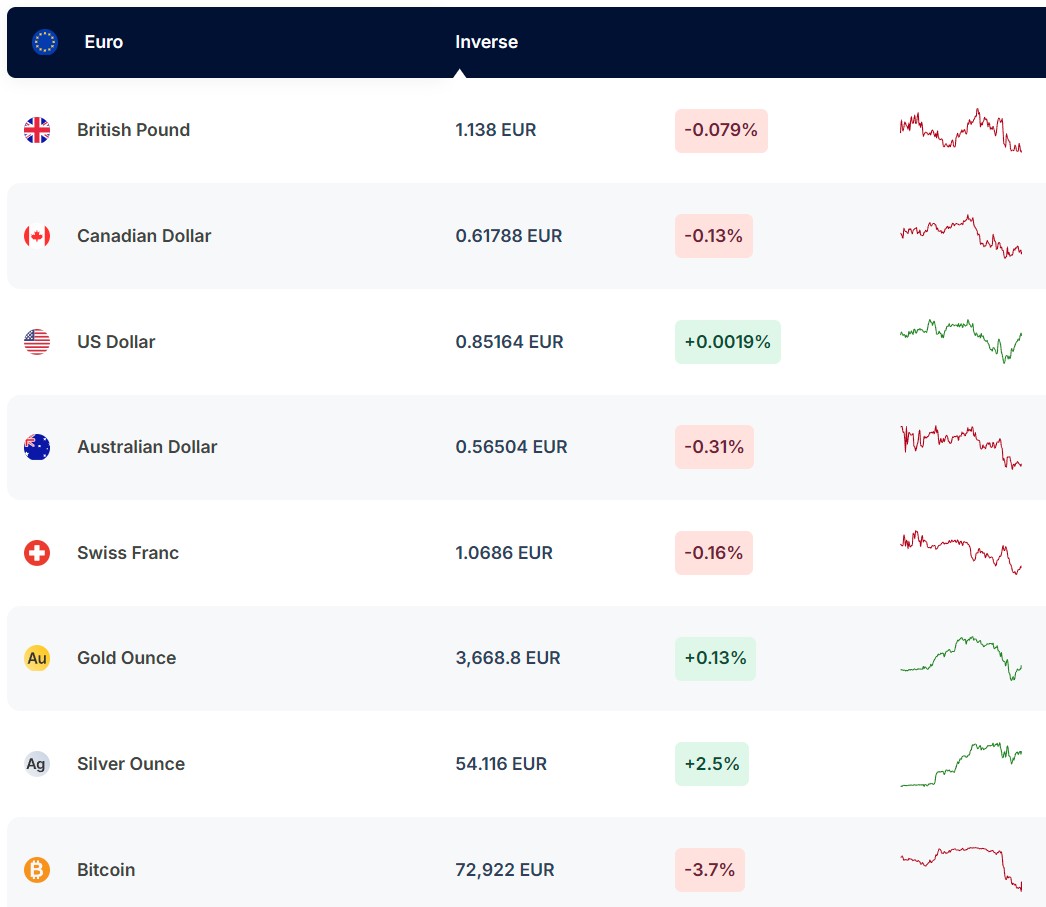1046x907 pixels.
Task: Click the Swiss Franc flag icon
Action: click(x=37, y=553)
